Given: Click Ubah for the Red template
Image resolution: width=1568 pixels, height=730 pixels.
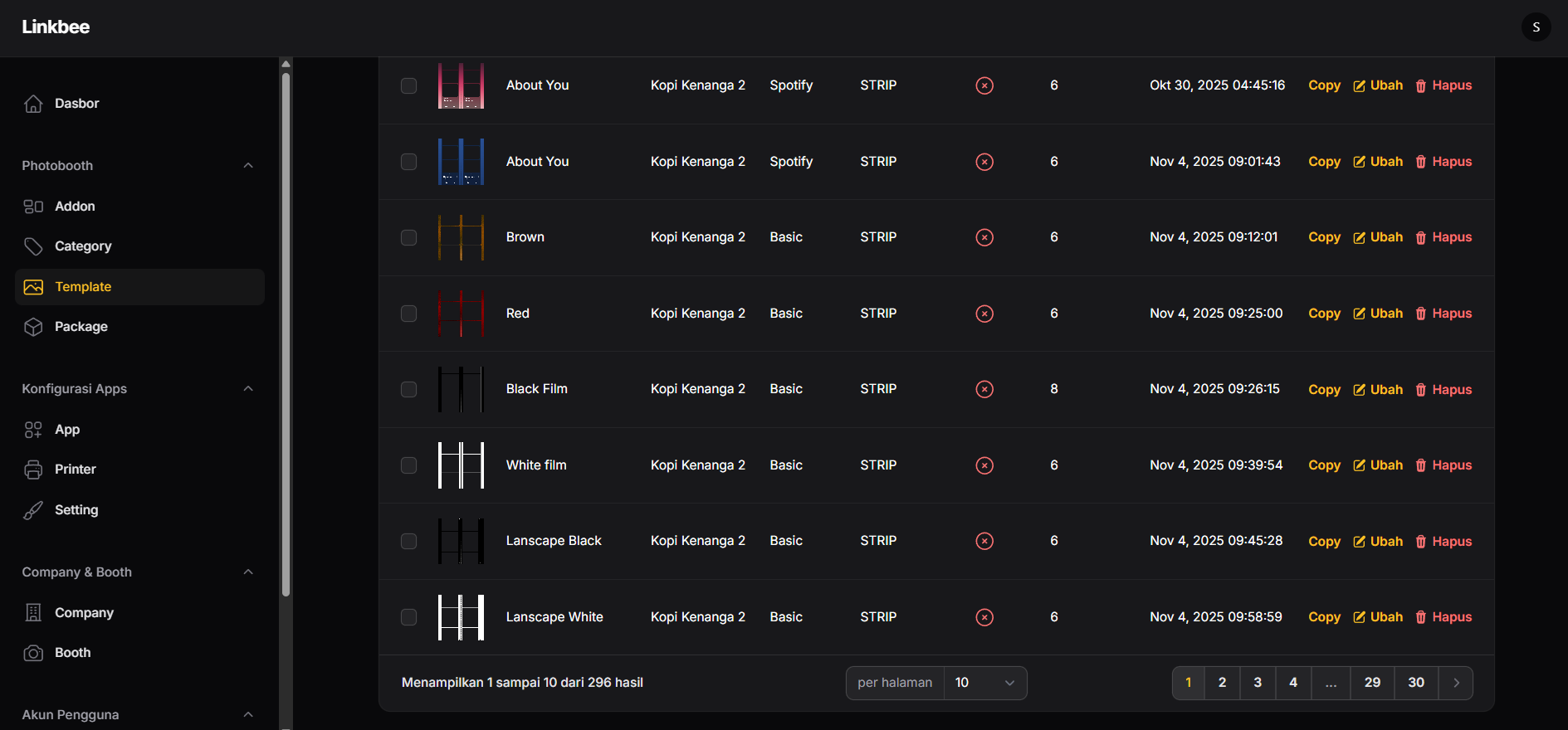Looking at the screenshot, I should pyautogui.click(x=1378, y=314).
